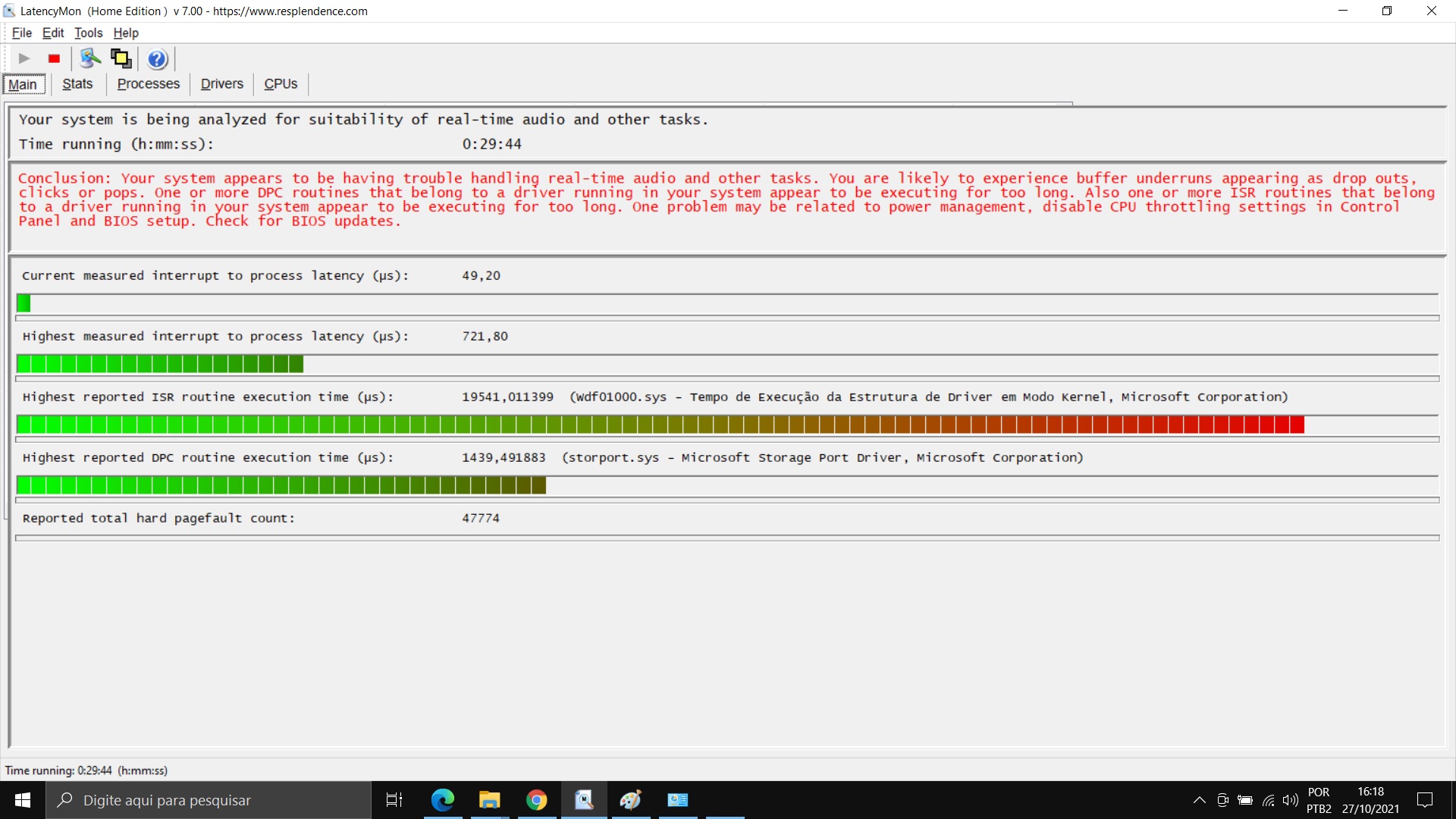Switch to the Processes tab
The height and width of the screenshot is (819, 1456).
click(x=149, y=84)
